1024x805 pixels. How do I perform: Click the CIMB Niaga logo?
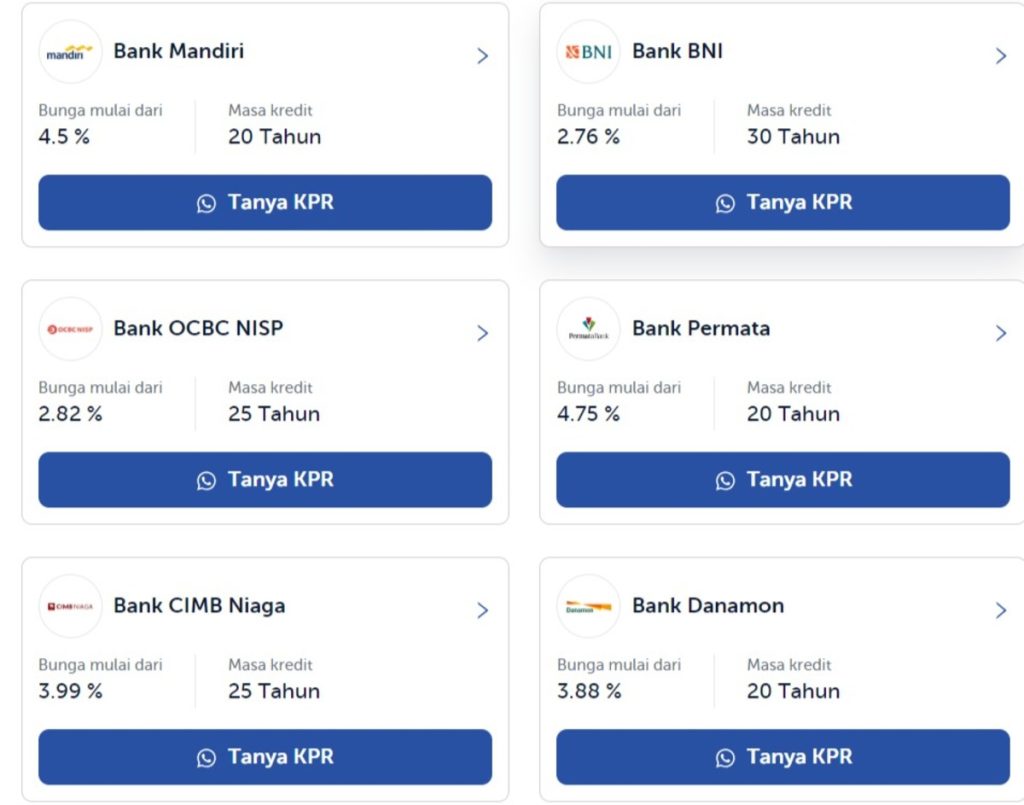tap(70, 606)
